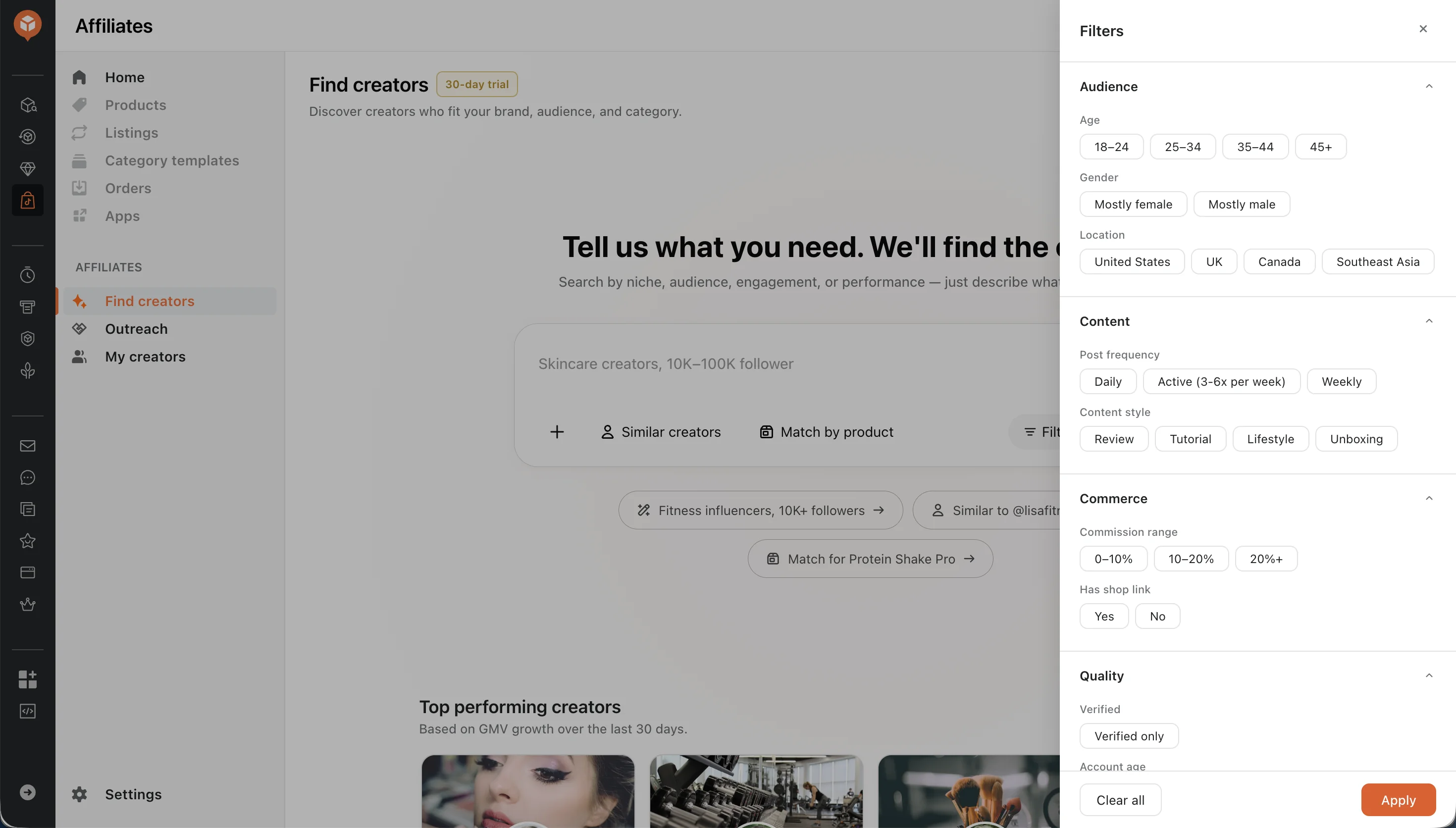
Task: Enable the Verified only filter
Action: pyautogui.click(x=1129, y=736)
